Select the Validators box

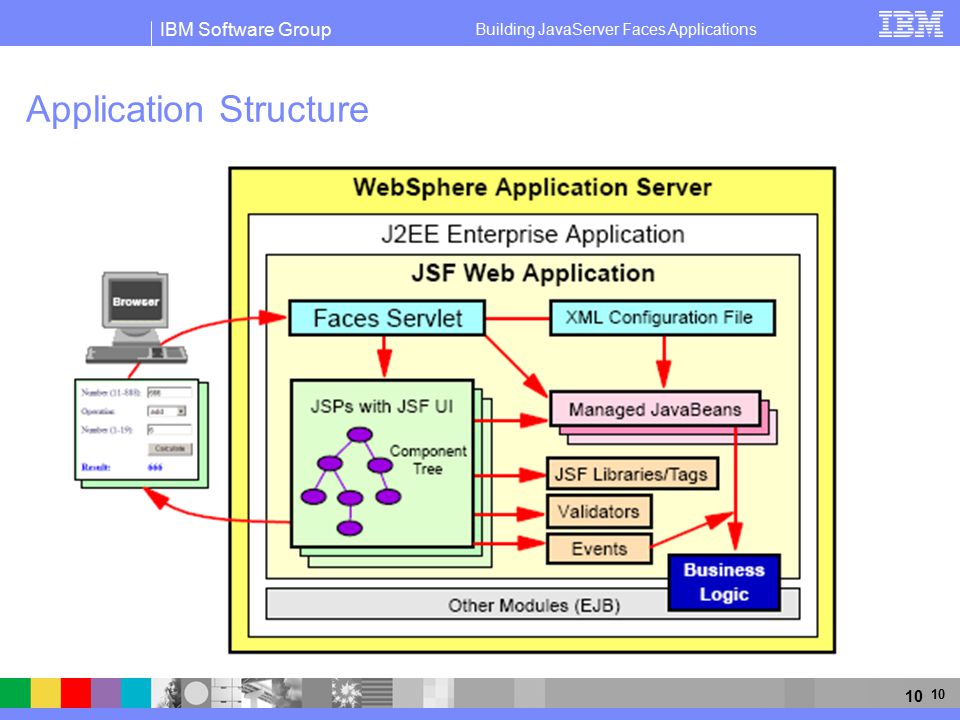click(x=599, y=511)
